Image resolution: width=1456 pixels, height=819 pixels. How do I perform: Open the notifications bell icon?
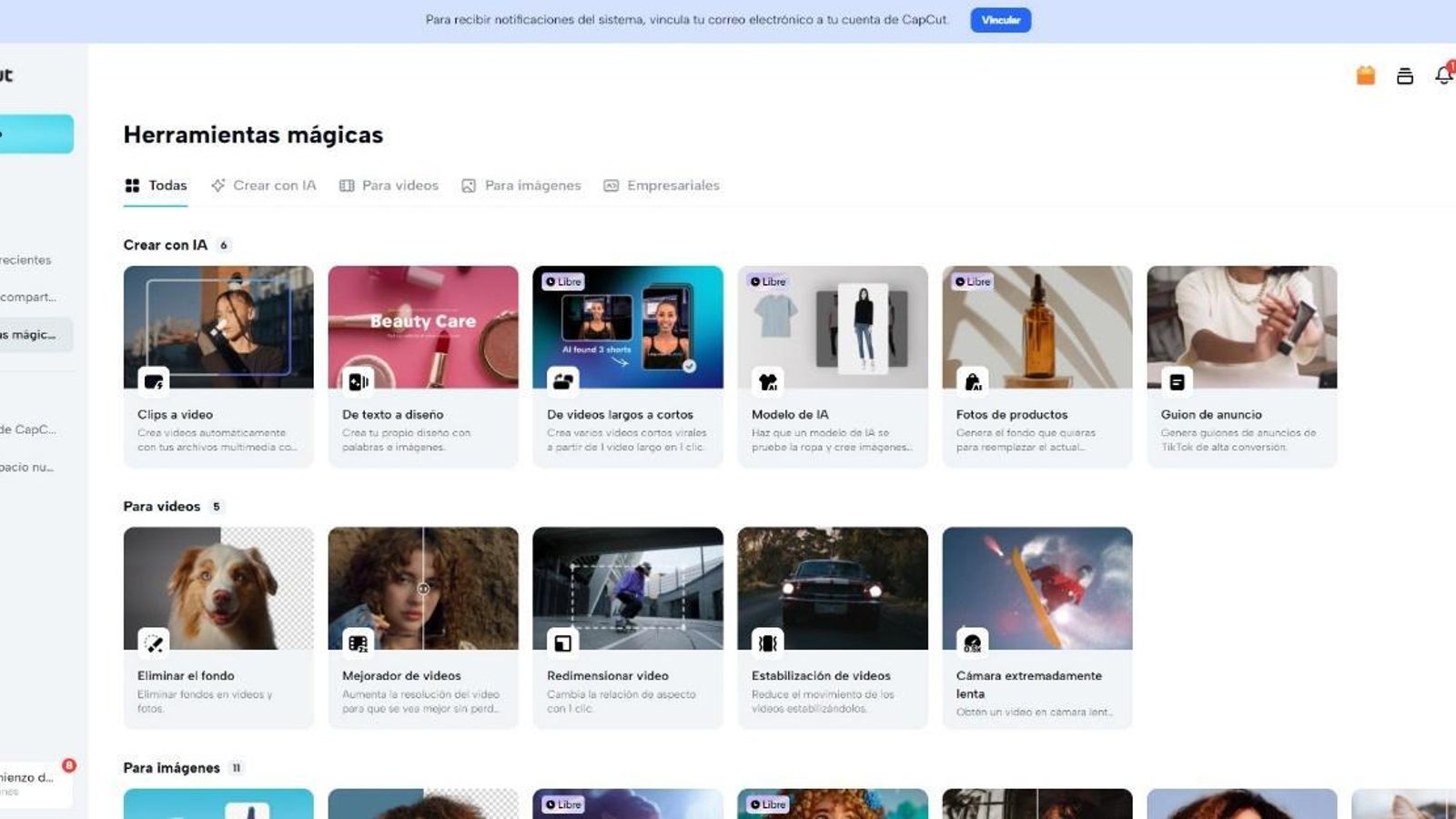point(1443,76)
